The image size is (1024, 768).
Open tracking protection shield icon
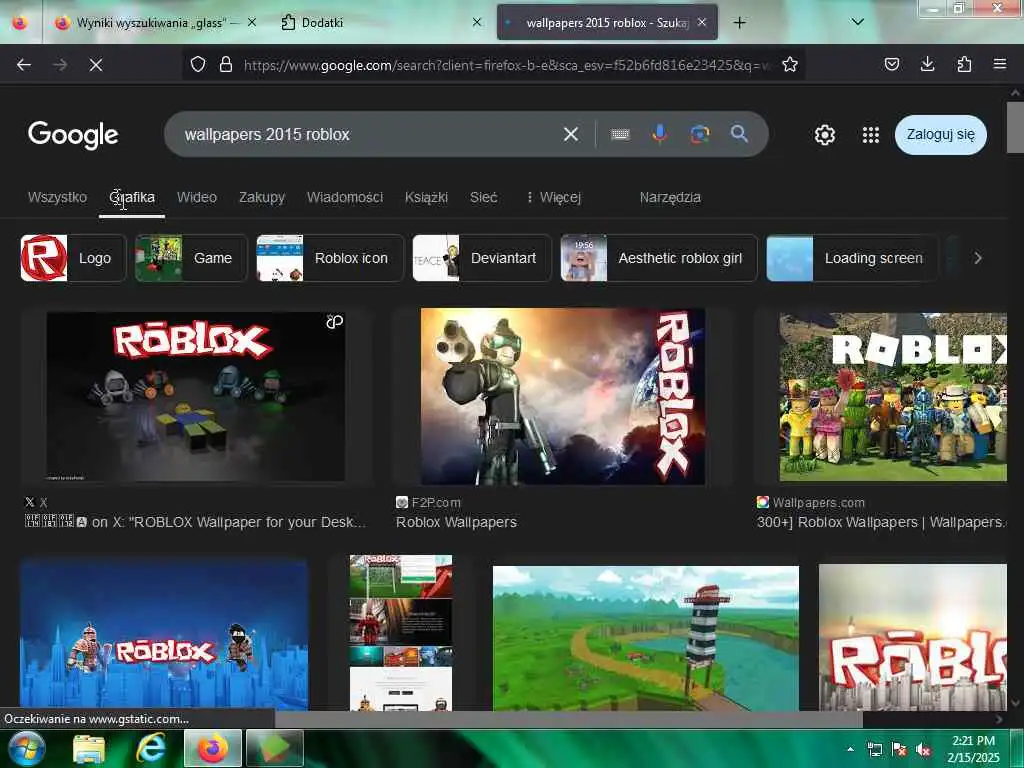point(198,64)
